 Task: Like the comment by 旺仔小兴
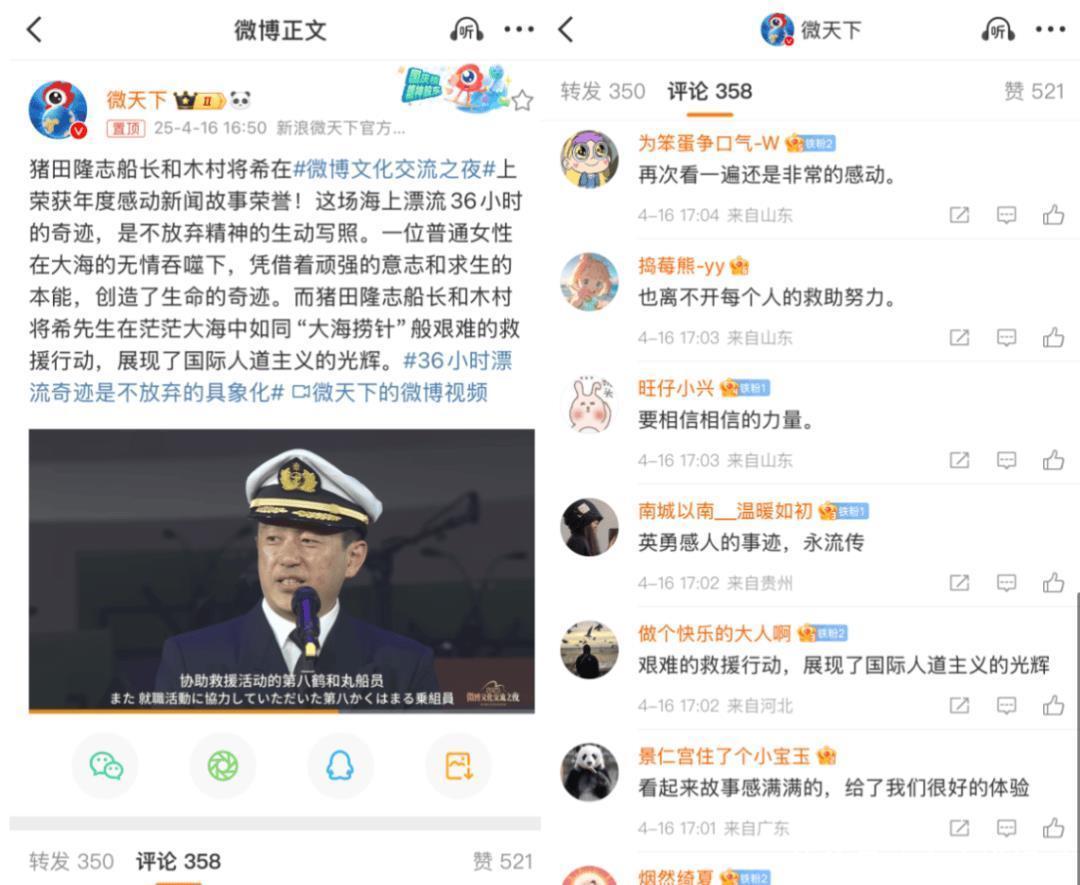click(1053, 460)
